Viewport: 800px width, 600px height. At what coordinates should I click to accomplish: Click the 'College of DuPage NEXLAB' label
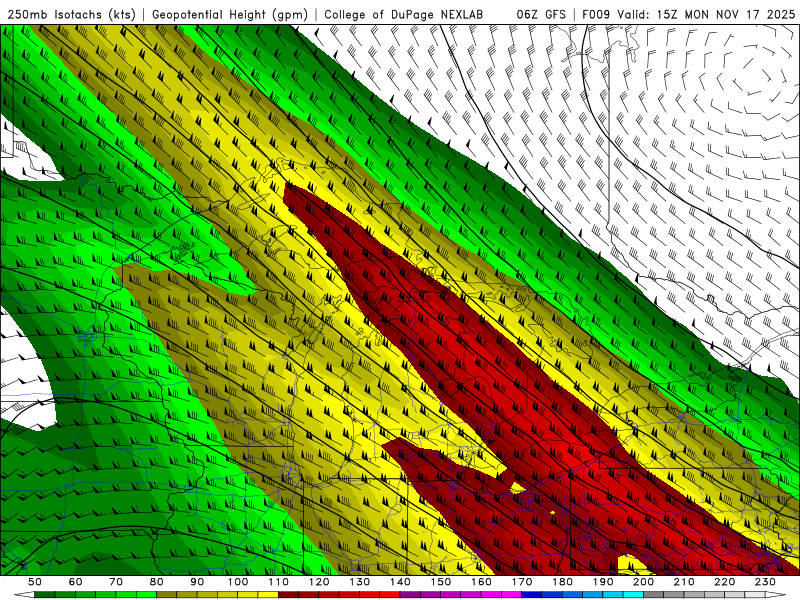coord(403,14)
